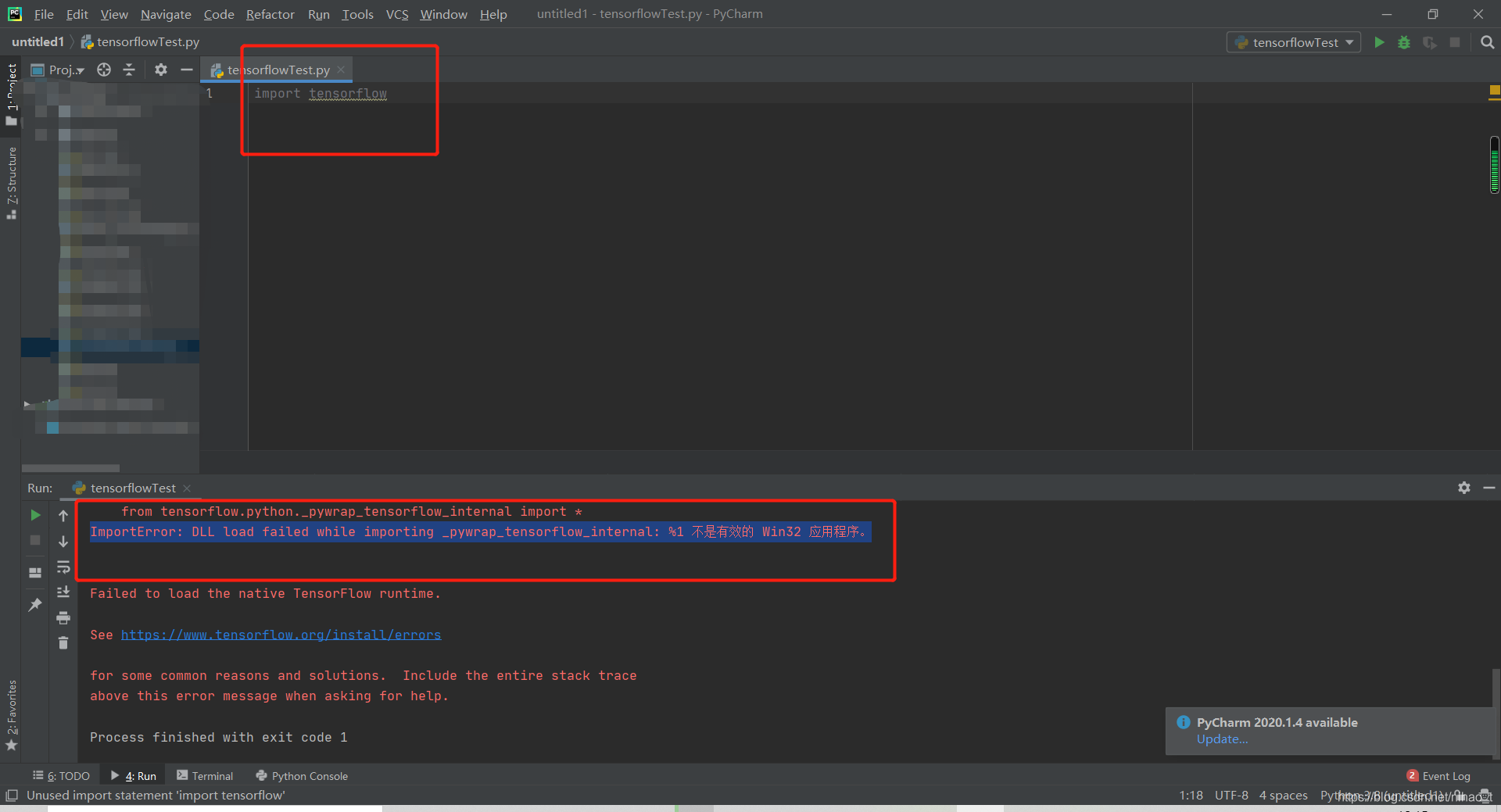The height and width of the screenshot is (812, 1501).
Task: Open Project panel settings gear
Action: [x=161, y=70]
